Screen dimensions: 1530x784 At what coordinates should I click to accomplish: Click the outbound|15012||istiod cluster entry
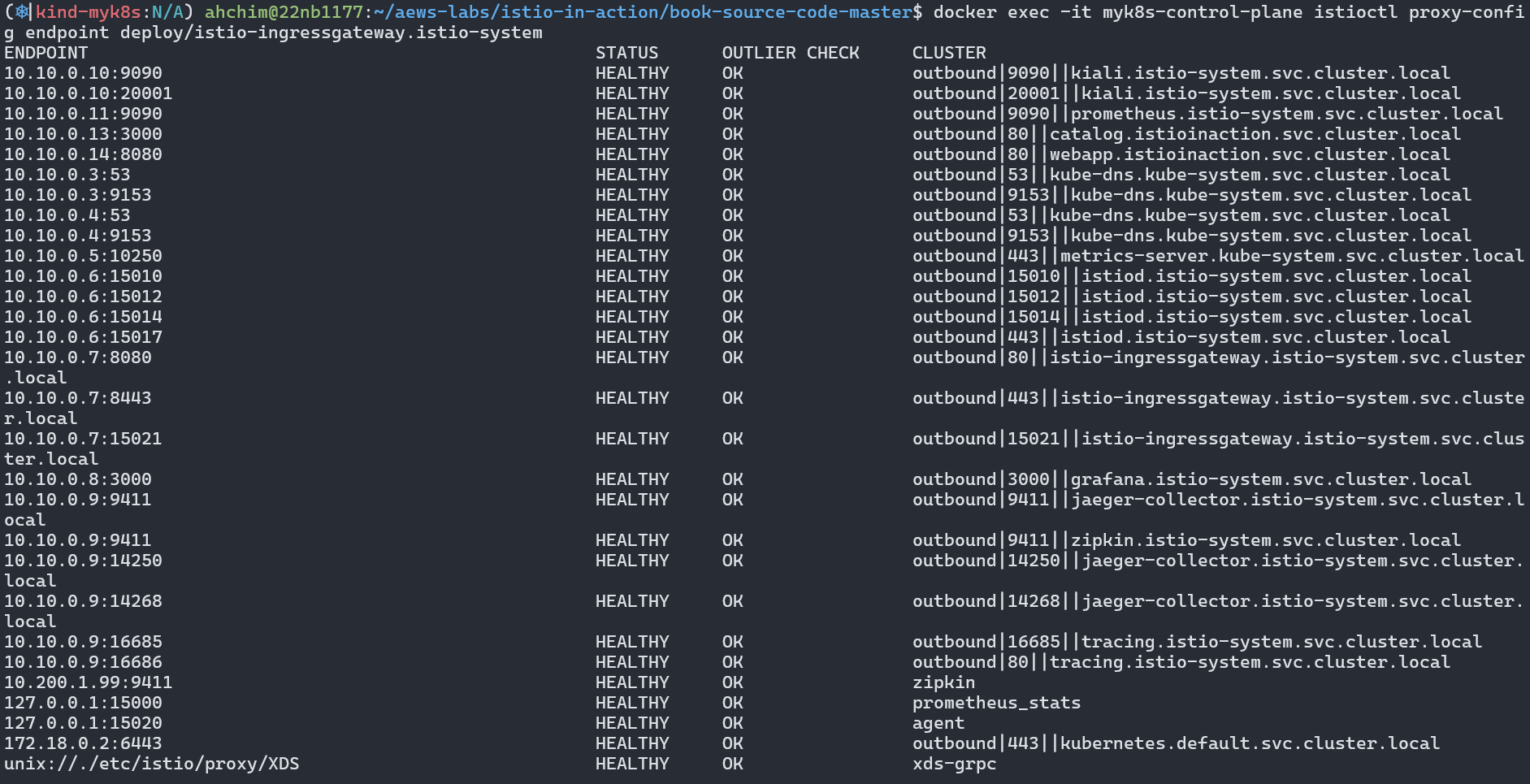[x=1192, y=297]
